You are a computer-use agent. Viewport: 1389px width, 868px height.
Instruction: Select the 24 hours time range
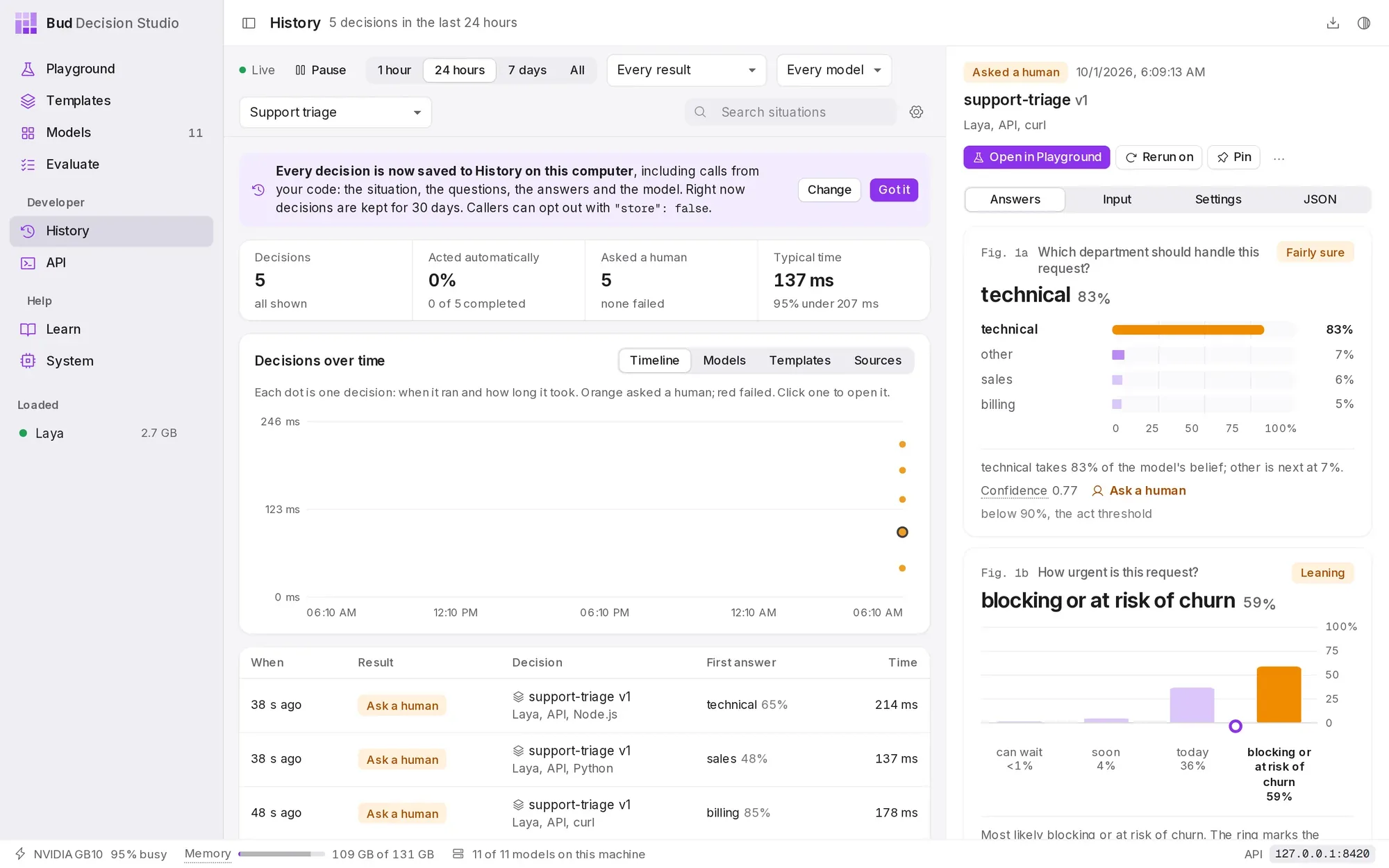459,70
